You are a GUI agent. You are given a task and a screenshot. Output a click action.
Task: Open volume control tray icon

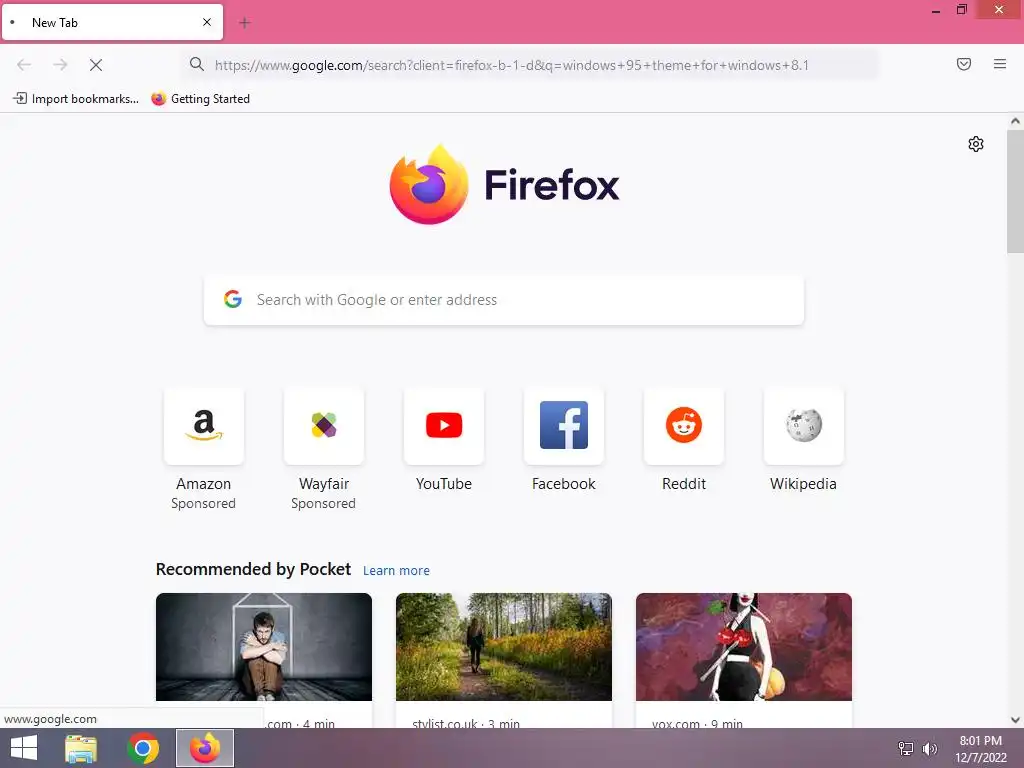click(x=929, y=748)
